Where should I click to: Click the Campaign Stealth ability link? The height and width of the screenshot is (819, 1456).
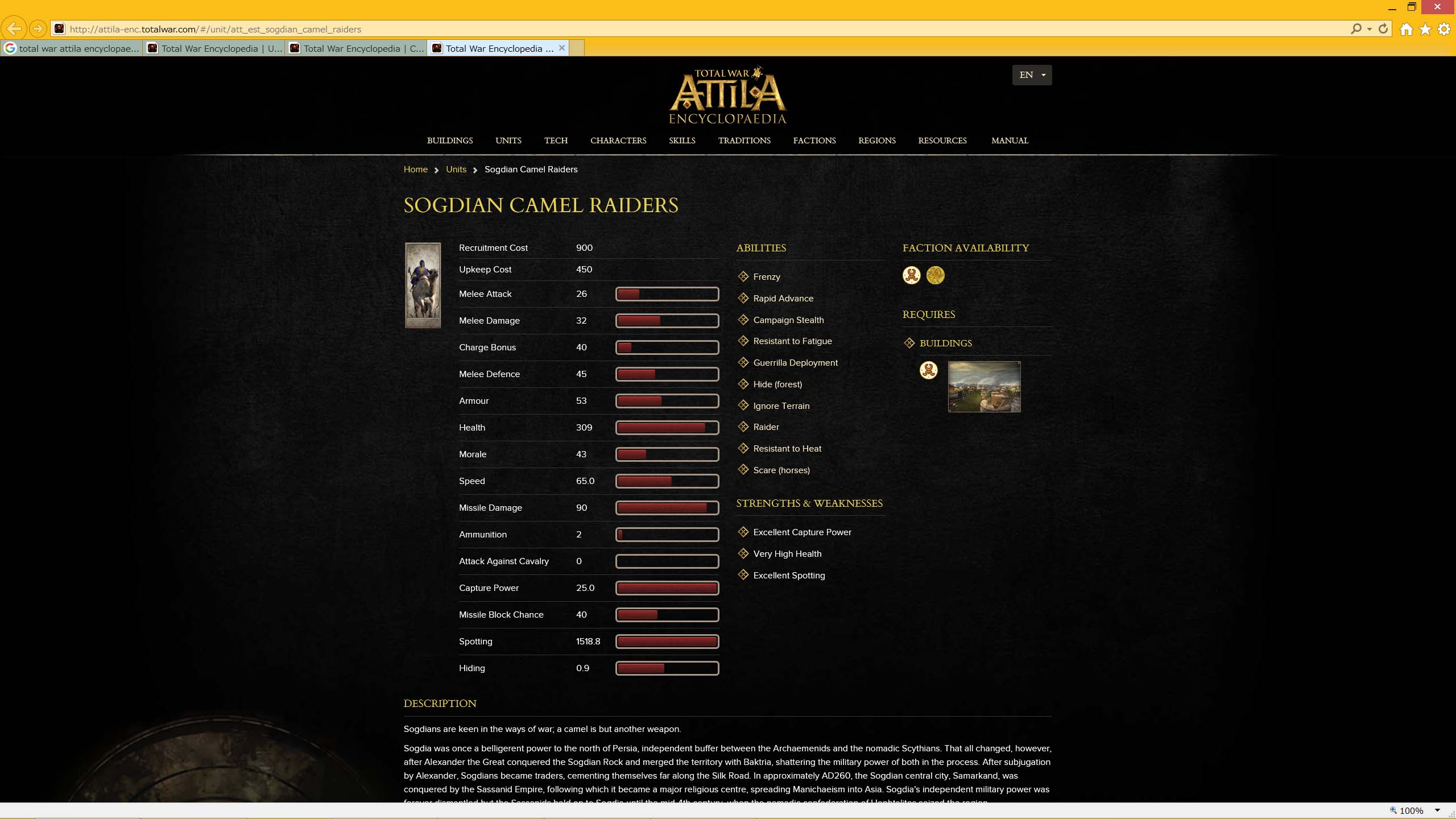click(x=788, y=320)
